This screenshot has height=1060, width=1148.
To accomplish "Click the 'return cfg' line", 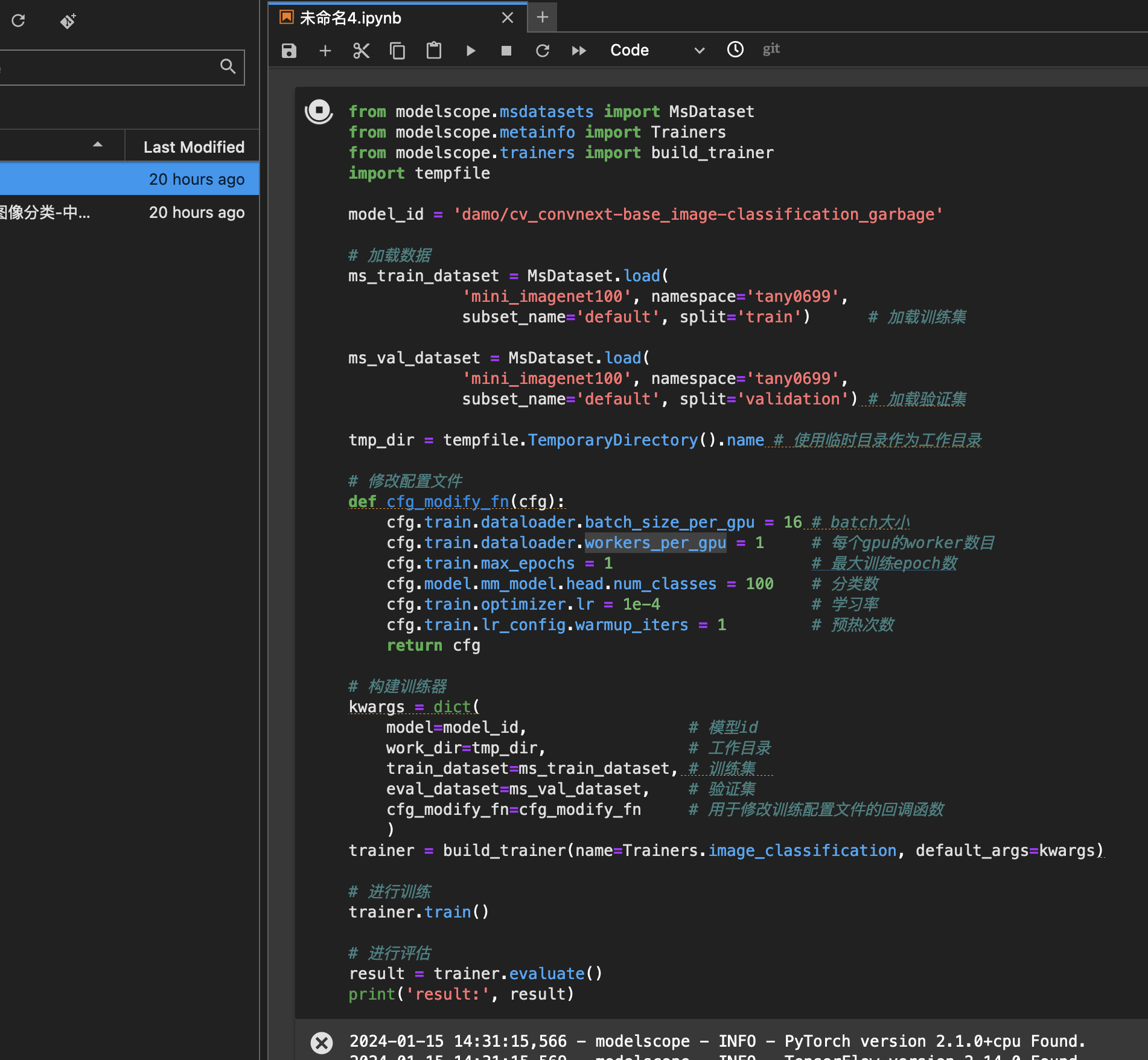I will [433, 645].
